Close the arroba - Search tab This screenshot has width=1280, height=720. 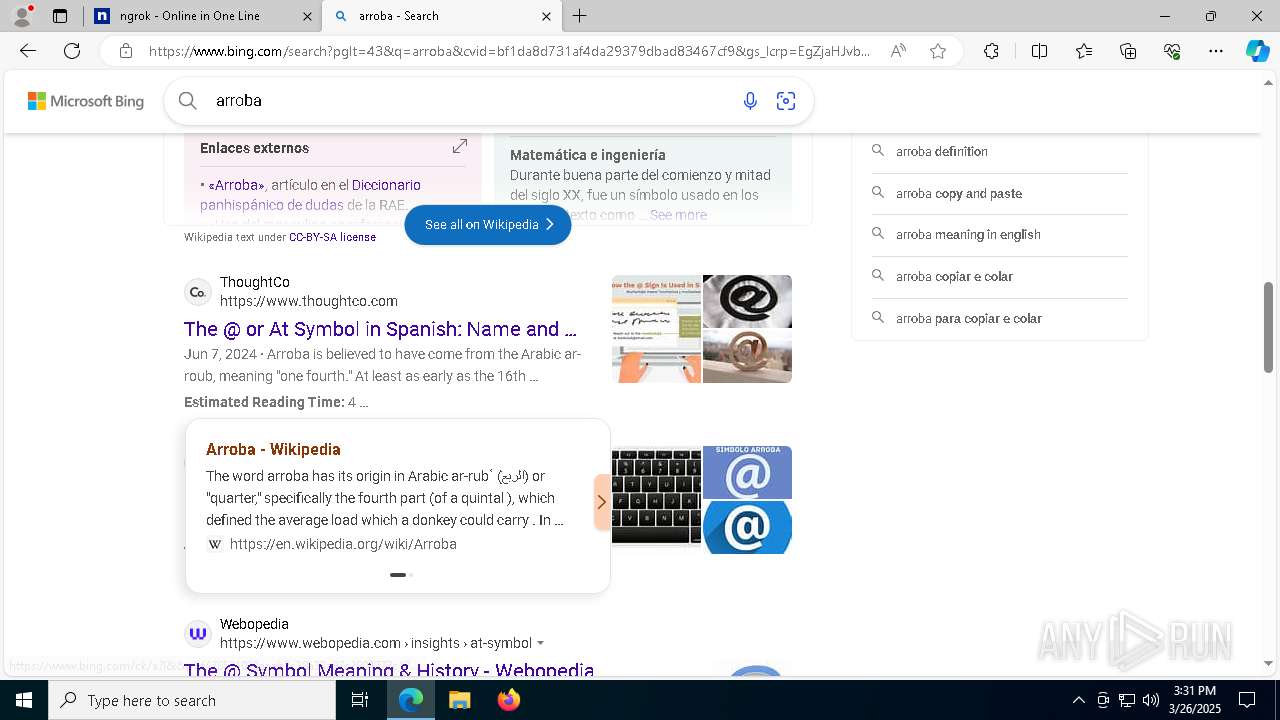click(546, 16)
